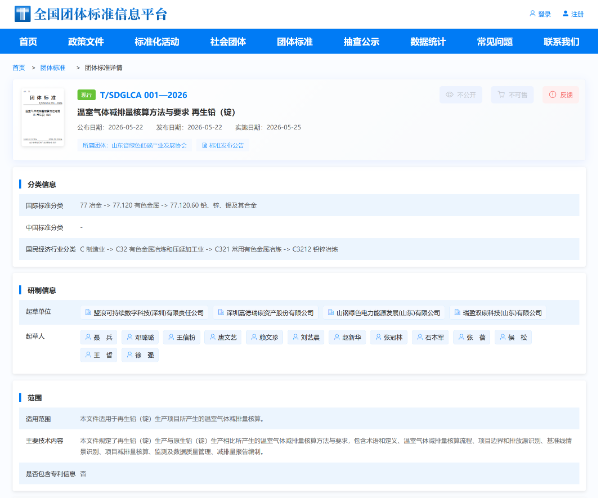
Task: Open 团体标准 in the navigation bar
Action: [295, 42]
